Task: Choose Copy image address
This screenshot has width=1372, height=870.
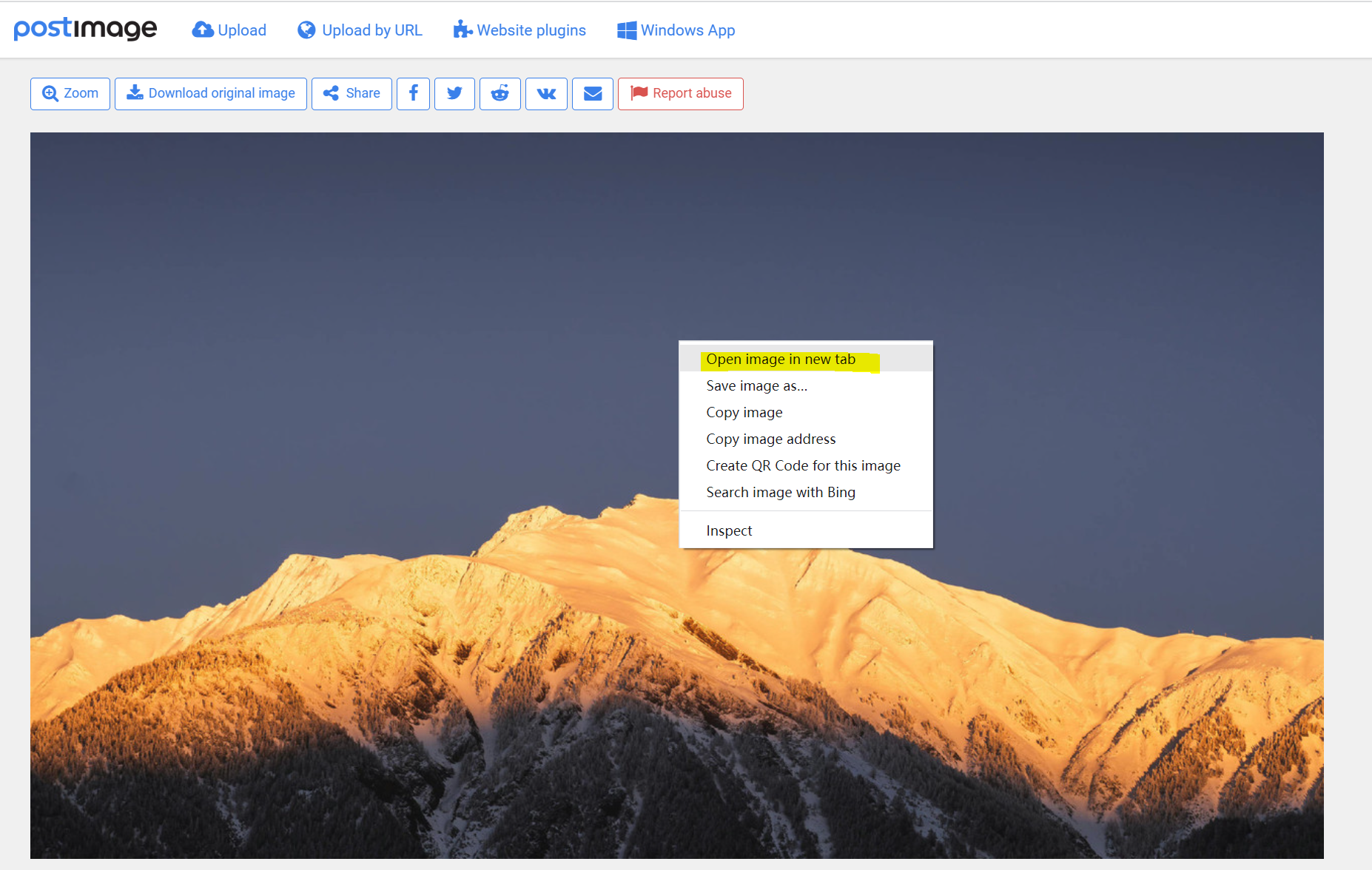Action: coord(770,439)
